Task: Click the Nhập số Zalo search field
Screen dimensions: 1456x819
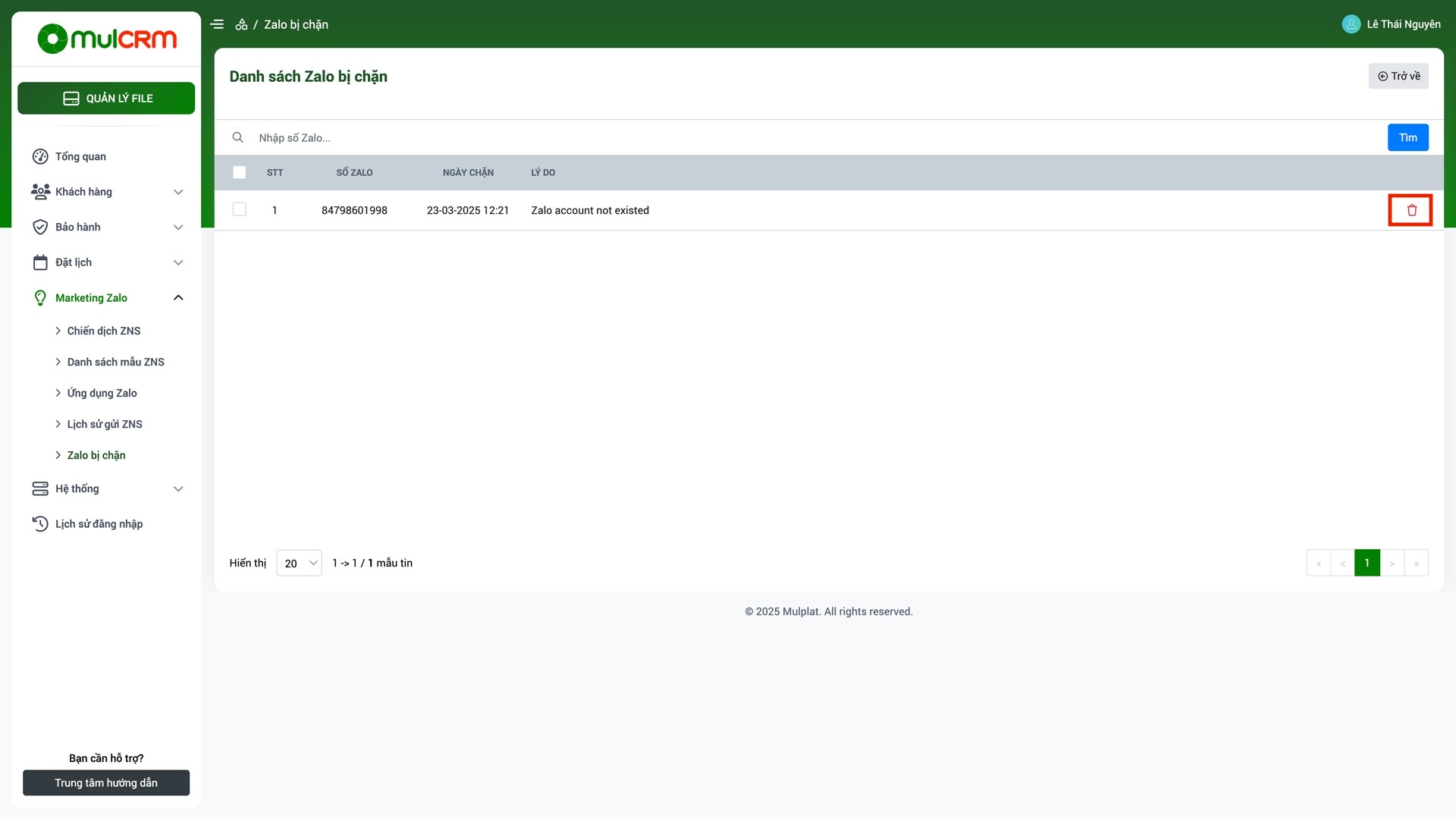Action: pyautogui.click(x=819, y=137)
